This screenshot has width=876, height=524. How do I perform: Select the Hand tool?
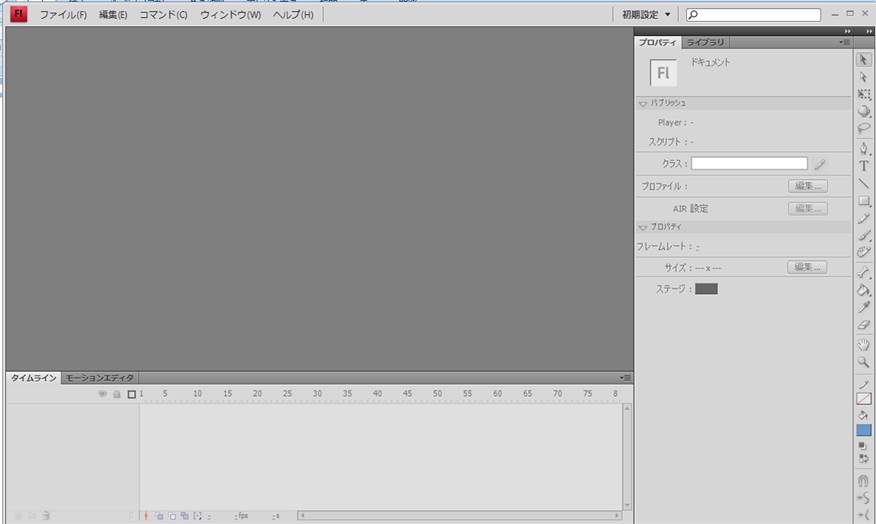pos(864,344)
